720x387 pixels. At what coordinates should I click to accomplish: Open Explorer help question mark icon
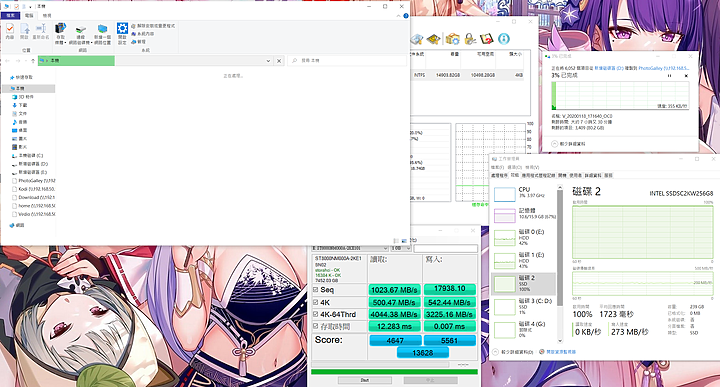[x=406, y=16]
